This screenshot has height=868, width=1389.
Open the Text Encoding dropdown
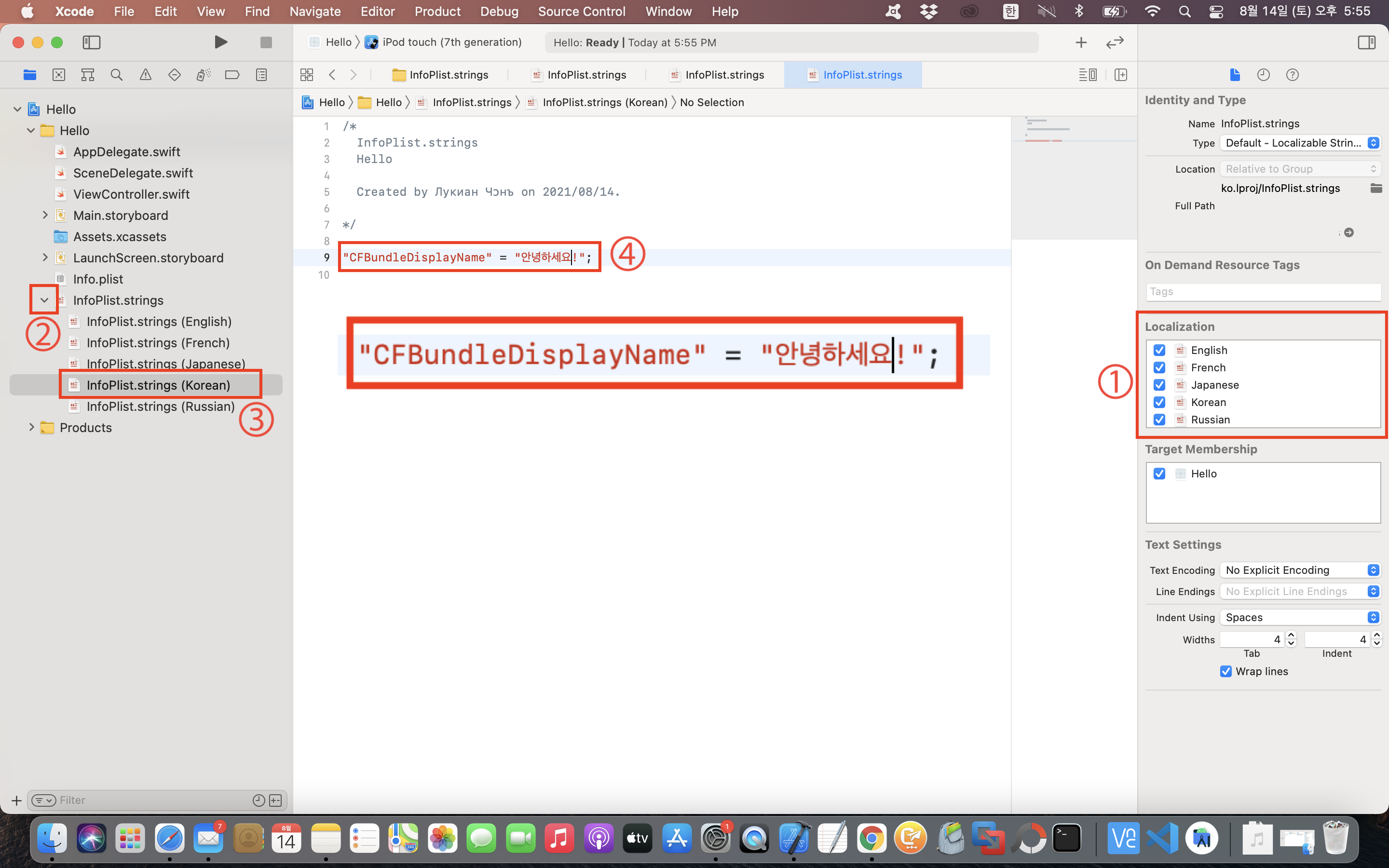tap(1300, 570)
